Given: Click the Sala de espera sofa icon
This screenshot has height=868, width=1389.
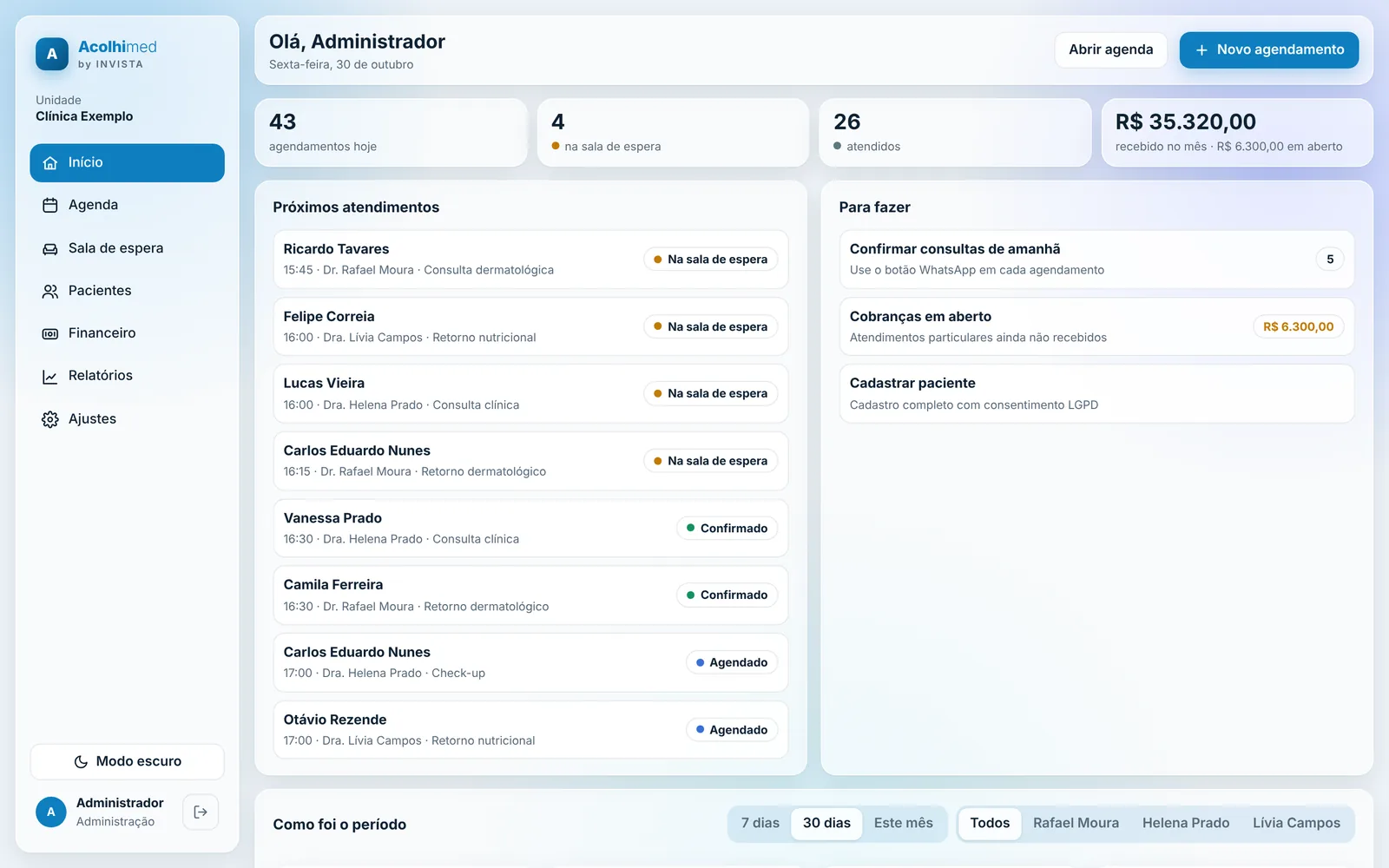Looking at the screenshot, I should [x=50, y=248].
